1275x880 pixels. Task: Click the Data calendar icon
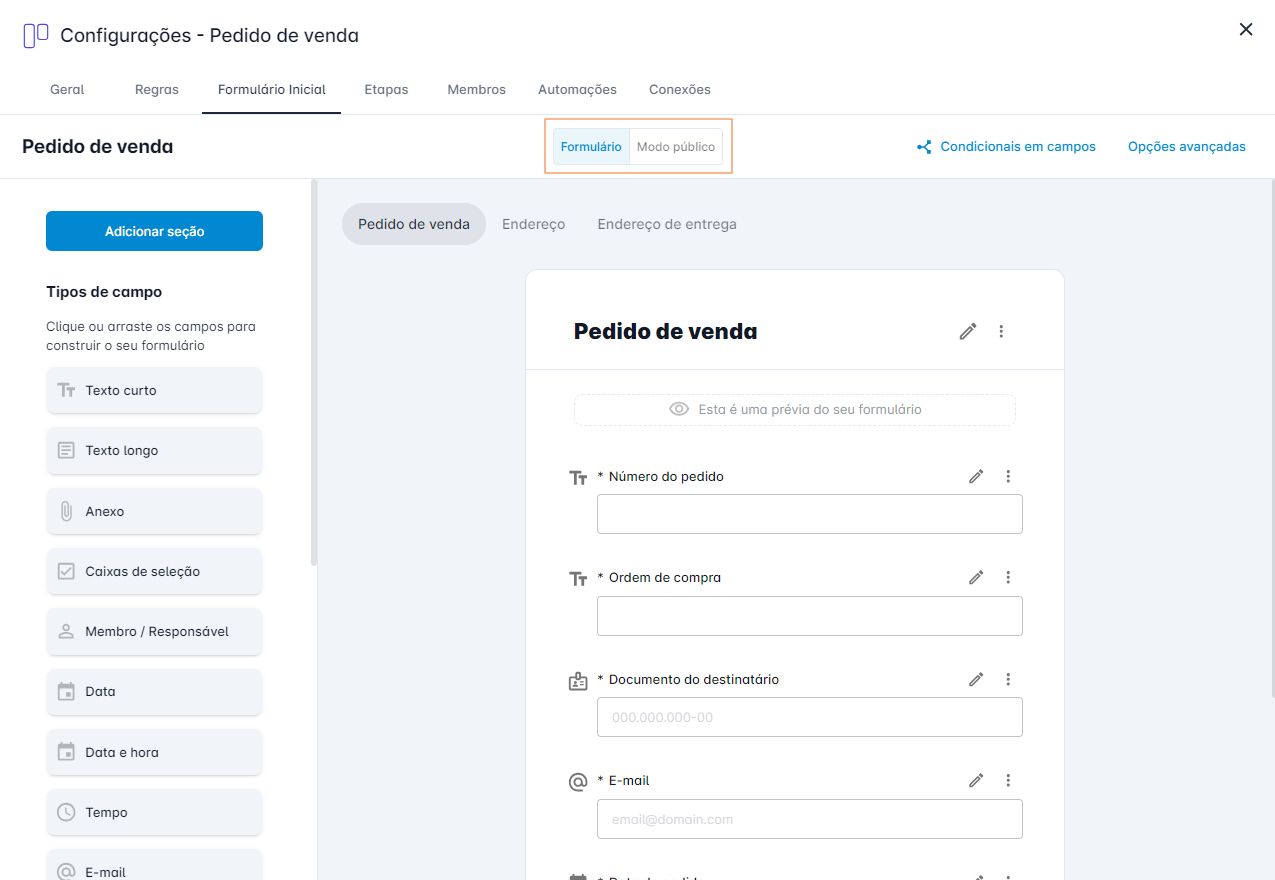tap(66, 691)
